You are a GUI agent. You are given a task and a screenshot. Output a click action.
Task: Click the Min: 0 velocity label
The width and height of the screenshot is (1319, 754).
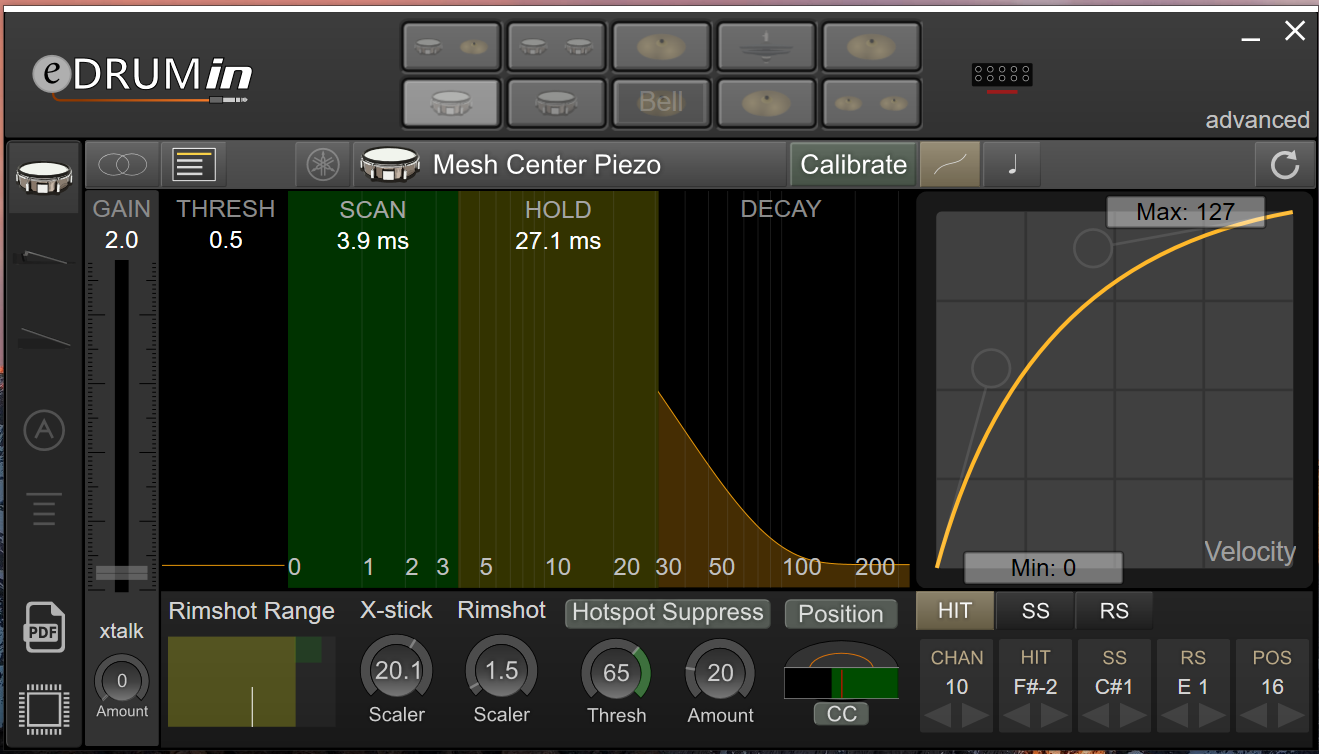pos(1043,568)
